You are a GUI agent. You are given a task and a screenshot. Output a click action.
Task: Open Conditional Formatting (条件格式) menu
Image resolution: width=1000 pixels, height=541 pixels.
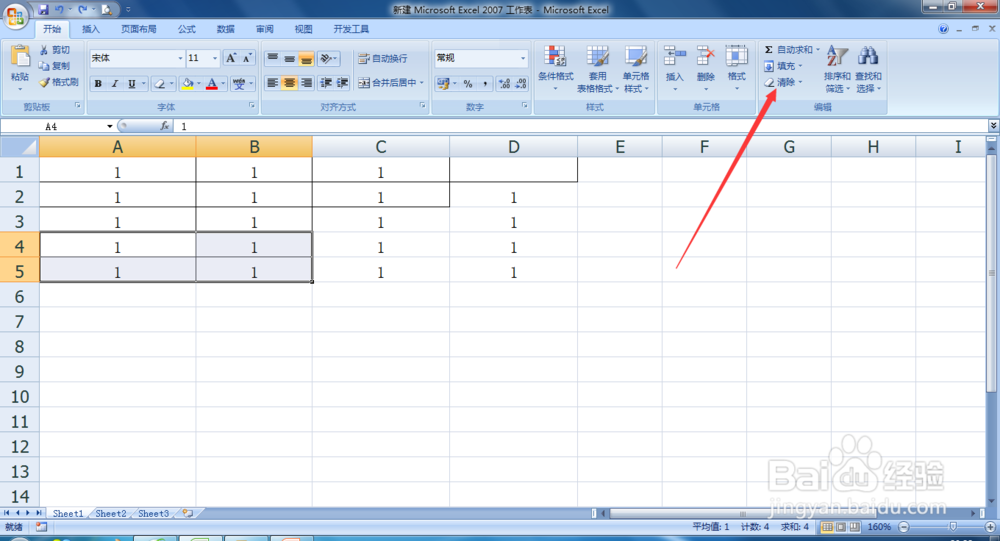[x=555, y=69]
